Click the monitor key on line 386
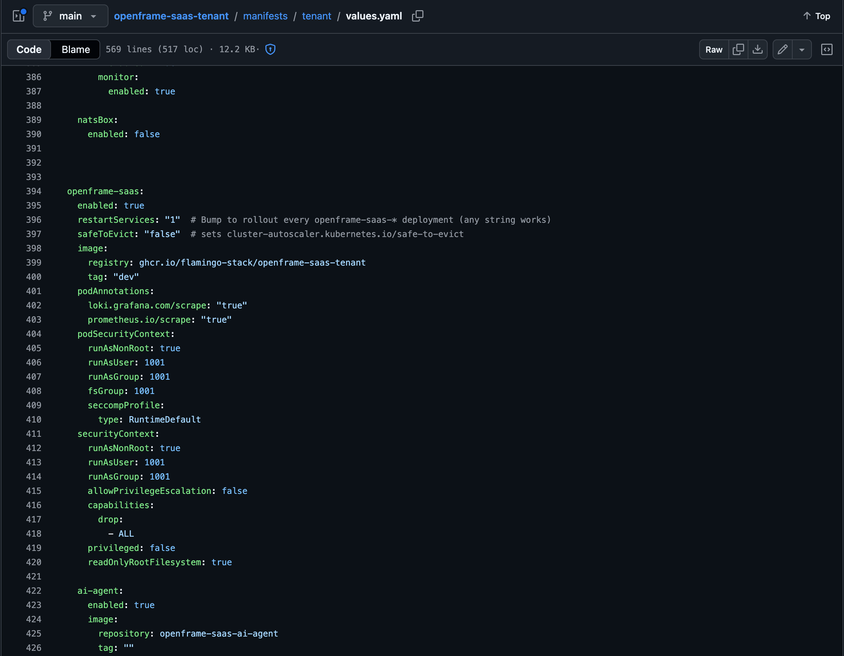Viewport: 844px width, 656px height. pyautogui.click(x=116, y=77)
